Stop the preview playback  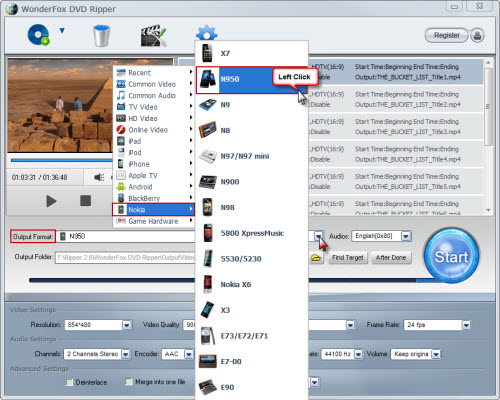click(85, 201)
